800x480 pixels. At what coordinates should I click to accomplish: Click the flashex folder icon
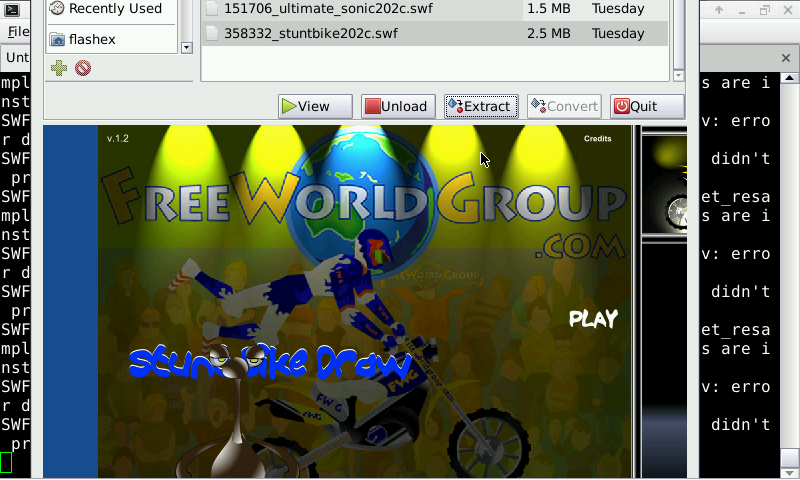coord(57,39)
